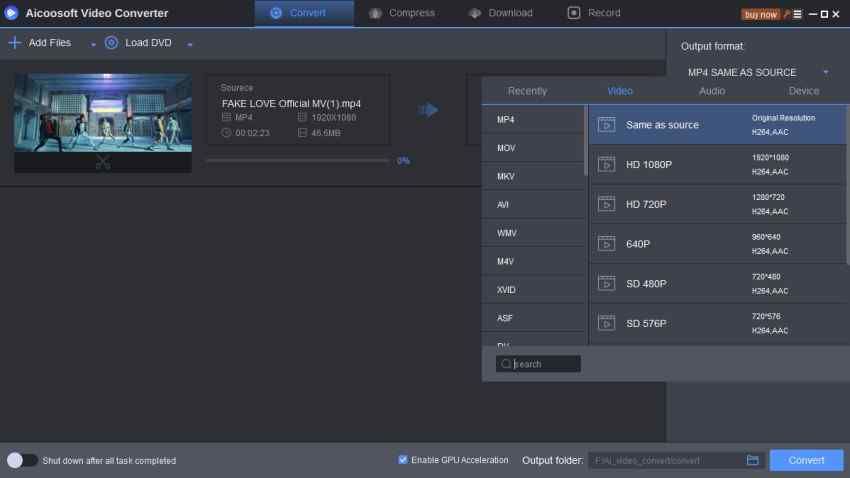This screenshot has height=478, width=850.
Task: Click the buy now button
Action: 760,14
